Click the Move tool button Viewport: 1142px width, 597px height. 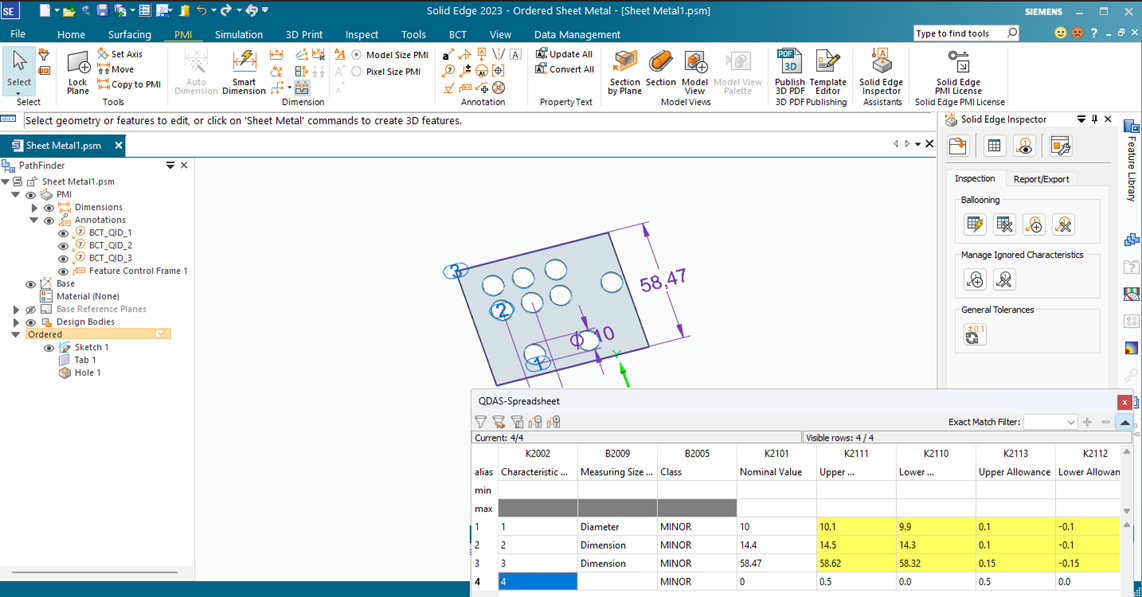point(117,69)
